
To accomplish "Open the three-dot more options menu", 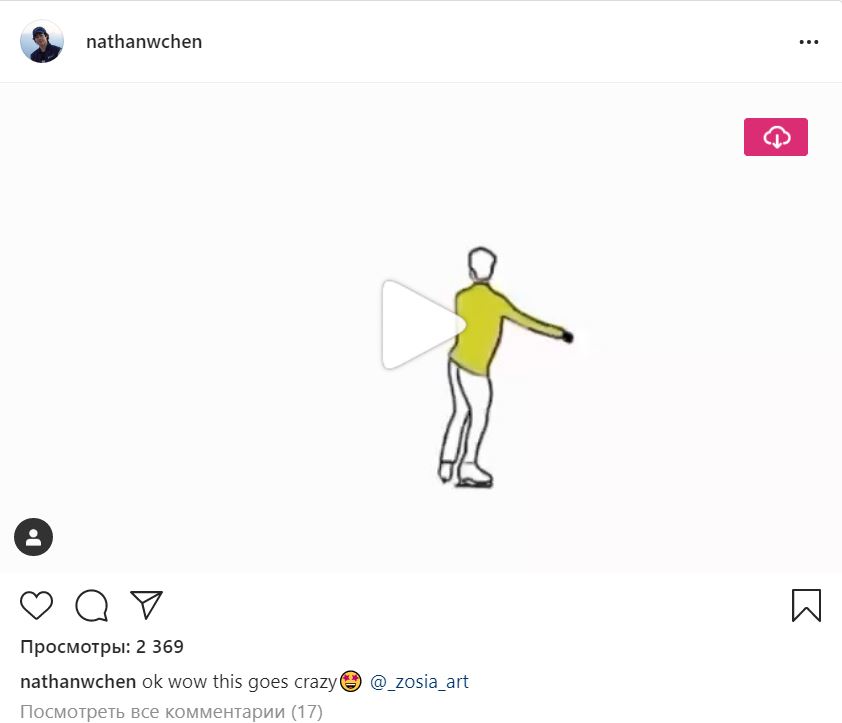I will click(809, 43).
